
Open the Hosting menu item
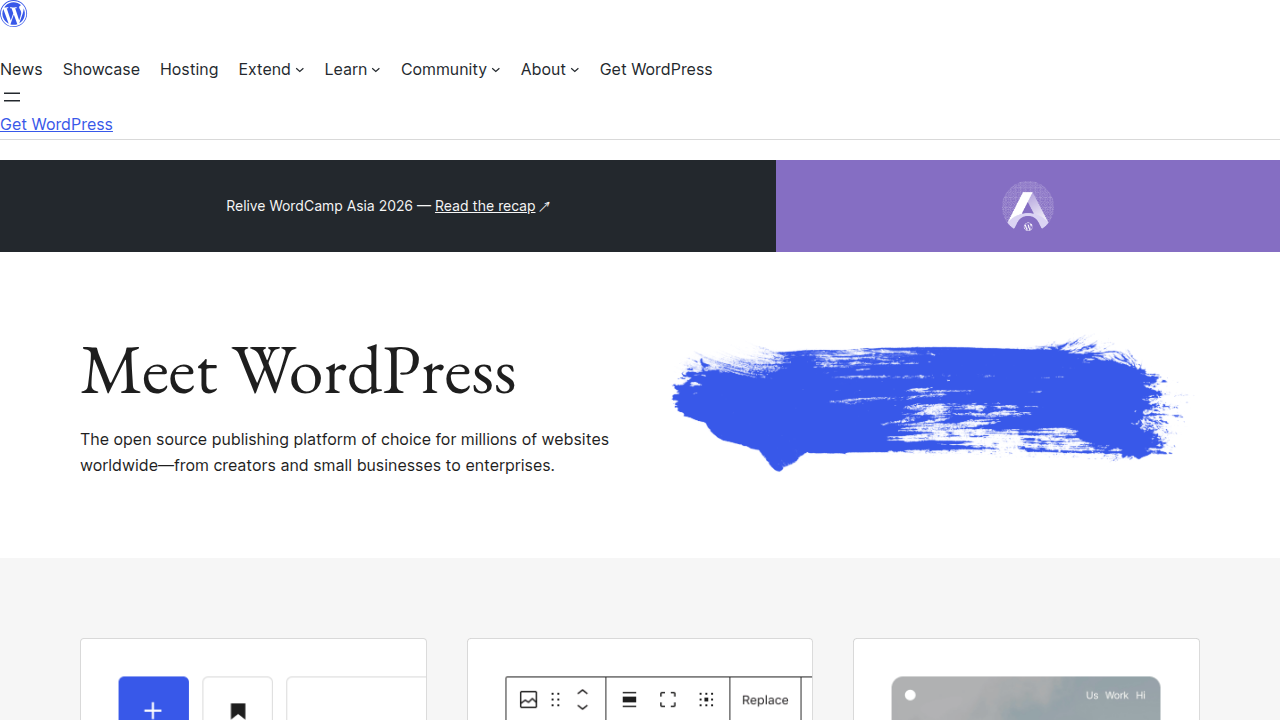click(189, 69)
